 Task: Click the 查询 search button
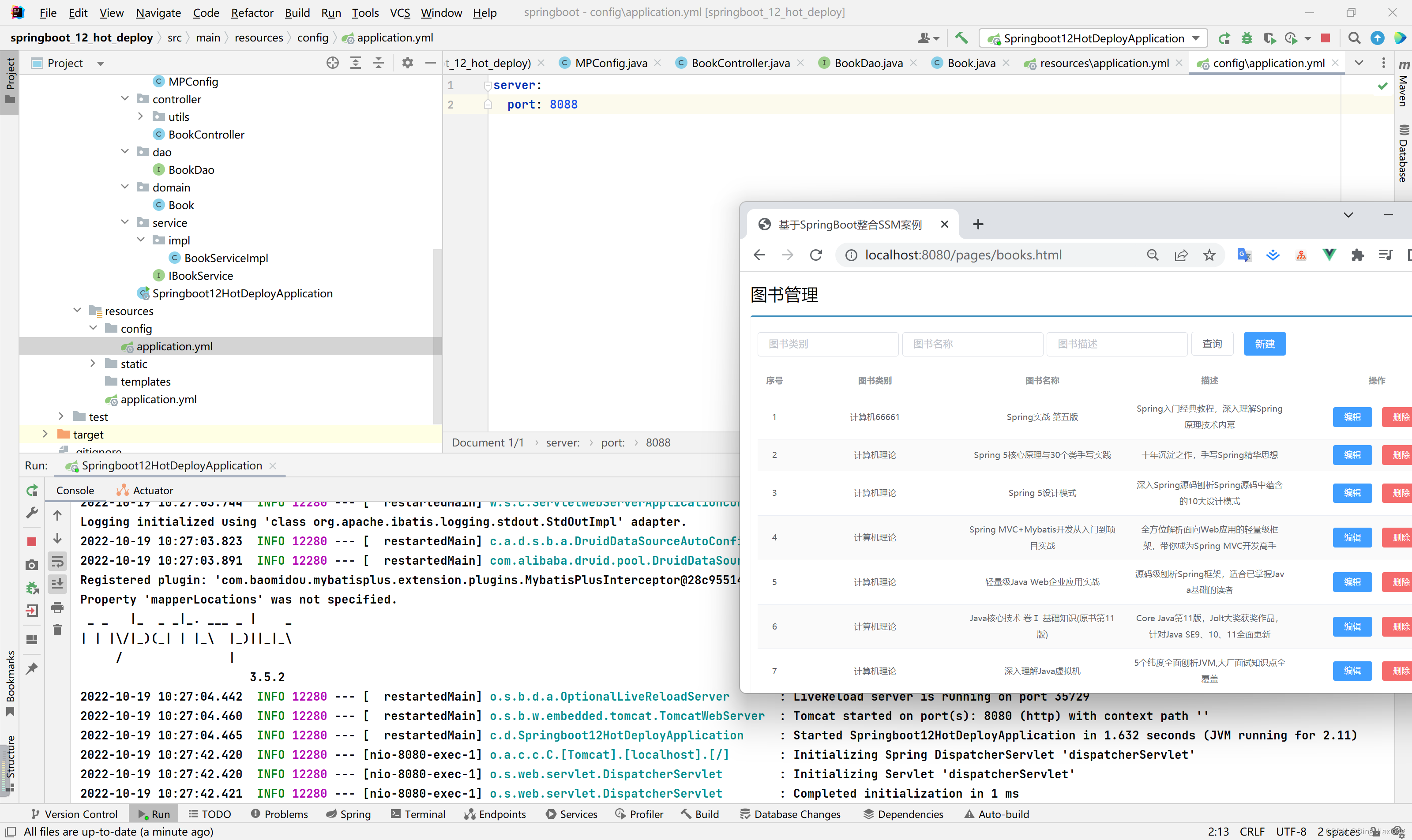(x=1212, y=344)
